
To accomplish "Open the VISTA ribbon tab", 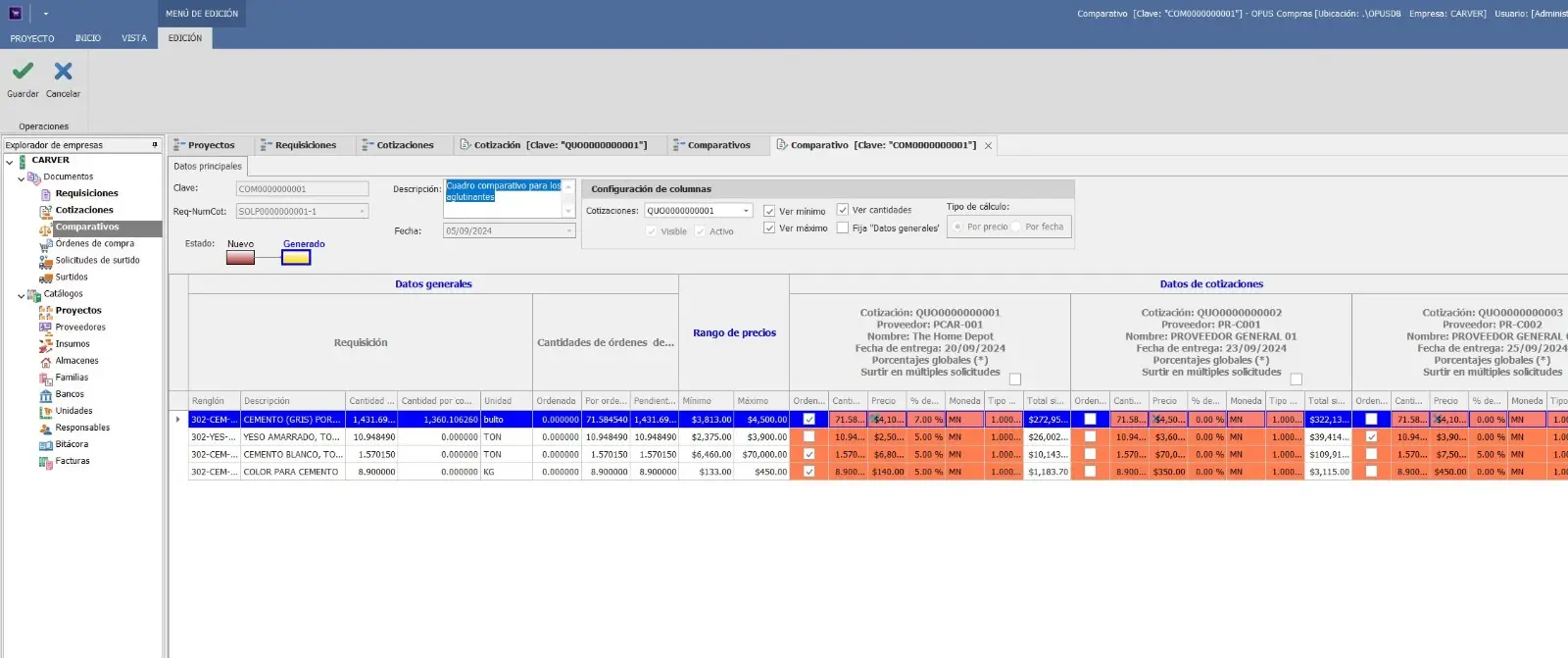I will pyautogui.click(x=134, y=38).
